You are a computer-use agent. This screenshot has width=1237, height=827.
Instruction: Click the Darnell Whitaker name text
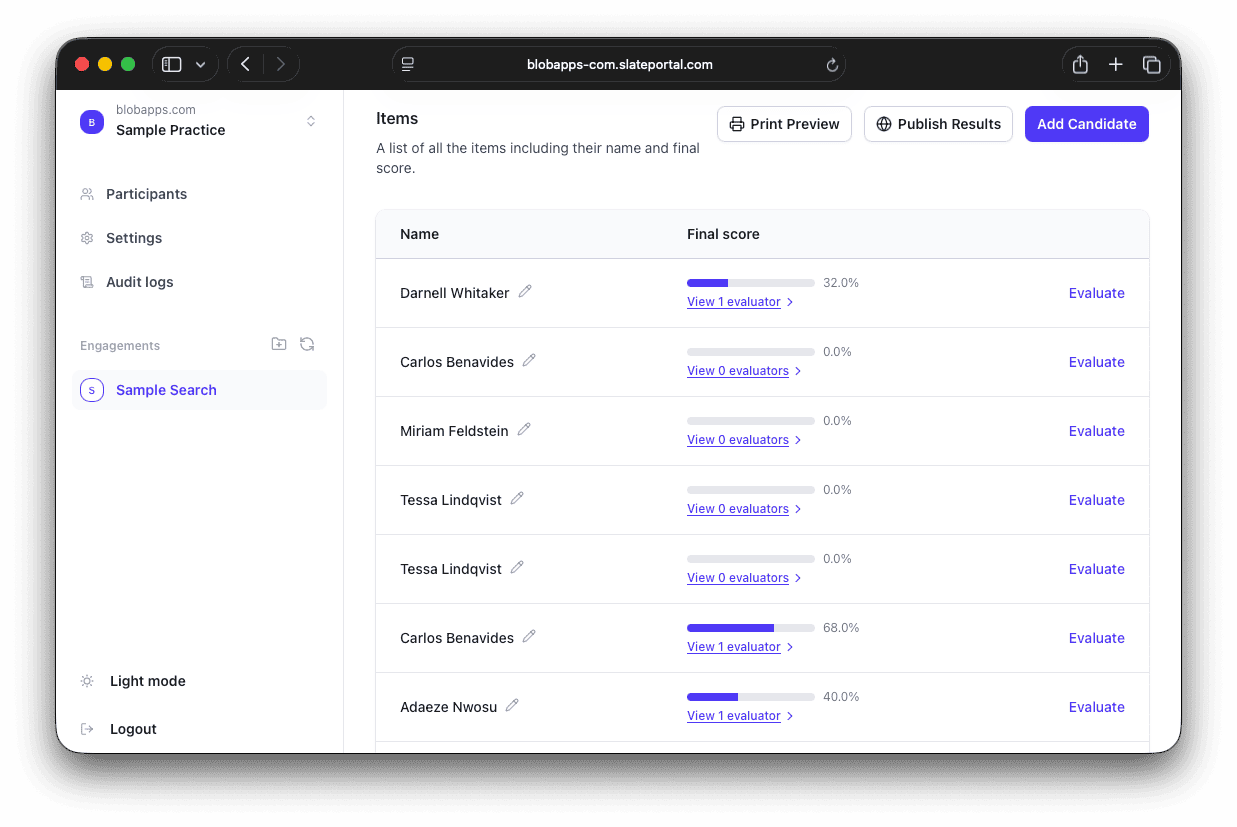point(455,293)
